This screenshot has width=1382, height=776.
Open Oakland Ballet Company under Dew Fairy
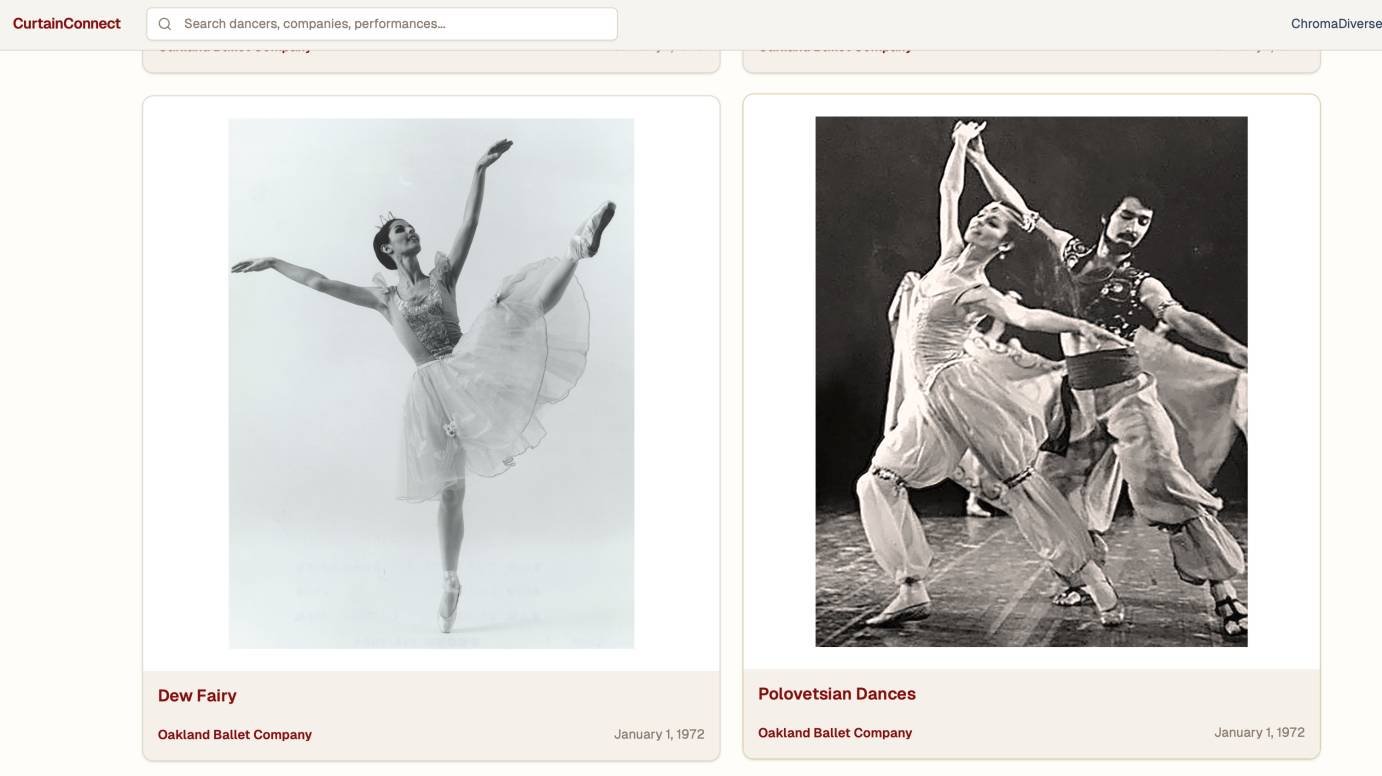[235, 735]
